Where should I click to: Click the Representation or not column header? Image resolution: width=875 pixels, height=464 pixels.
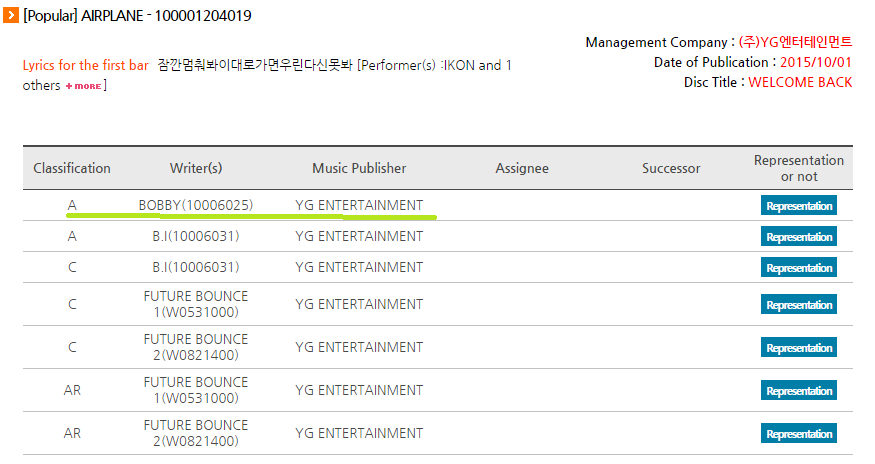(799, 168)
